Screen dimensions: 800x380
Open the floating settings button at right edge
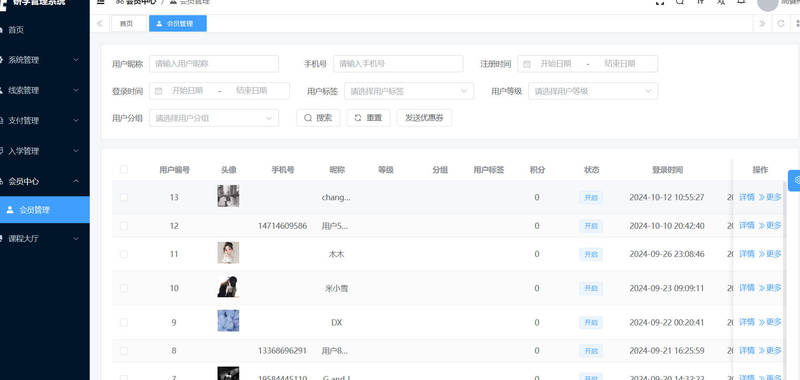794,180
